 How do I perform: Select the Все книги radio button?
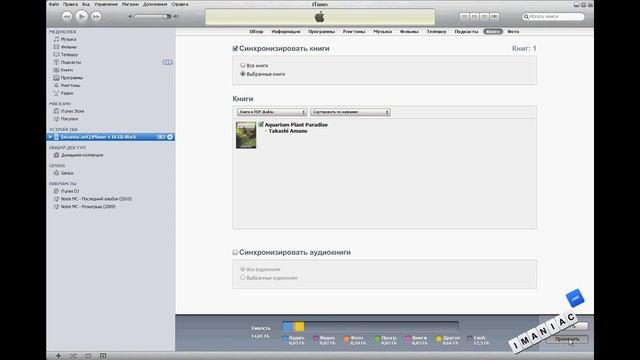[243, 65]
